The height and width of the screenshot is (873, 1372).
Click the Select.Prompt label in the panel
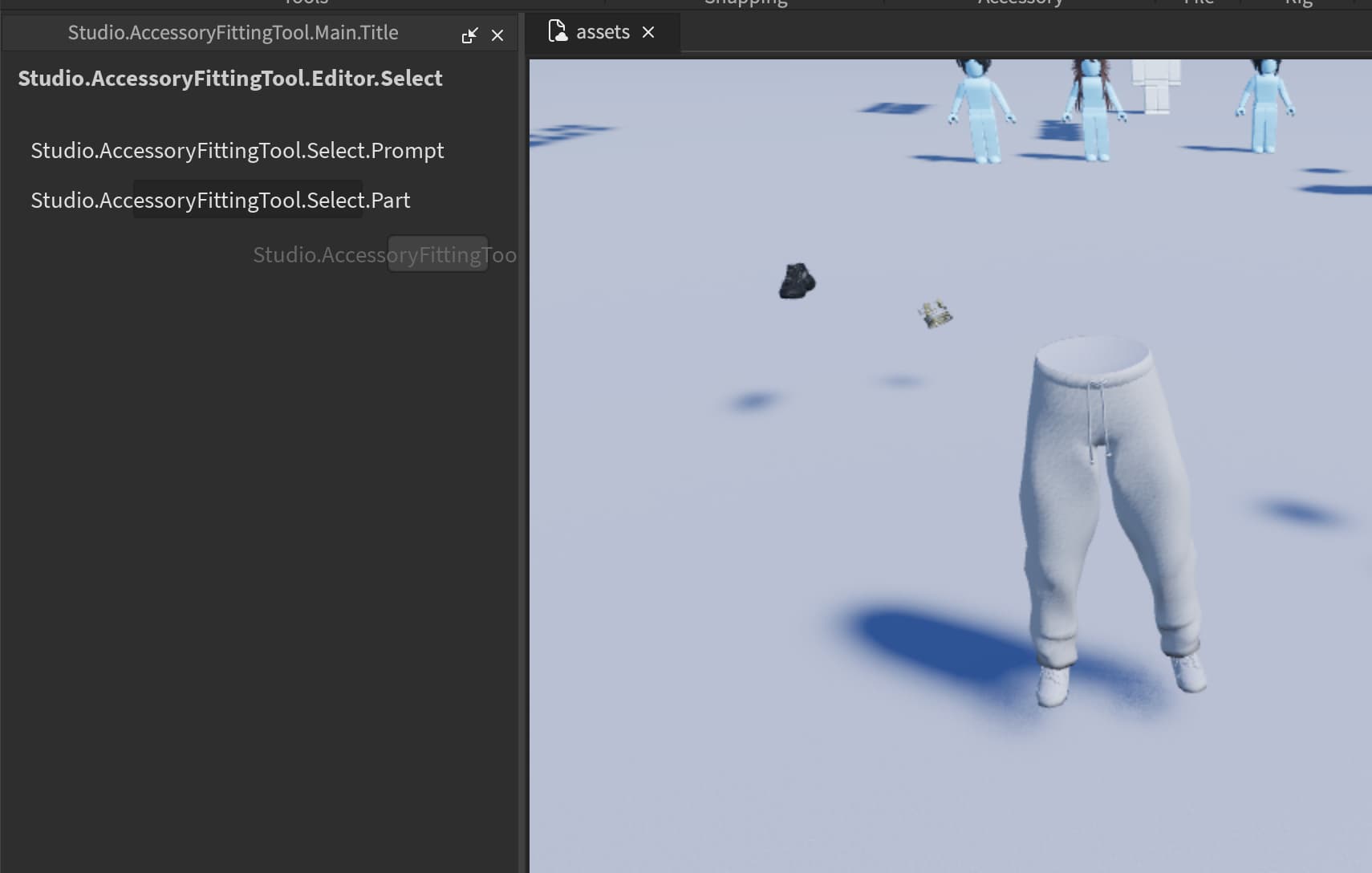coord(237,150)
